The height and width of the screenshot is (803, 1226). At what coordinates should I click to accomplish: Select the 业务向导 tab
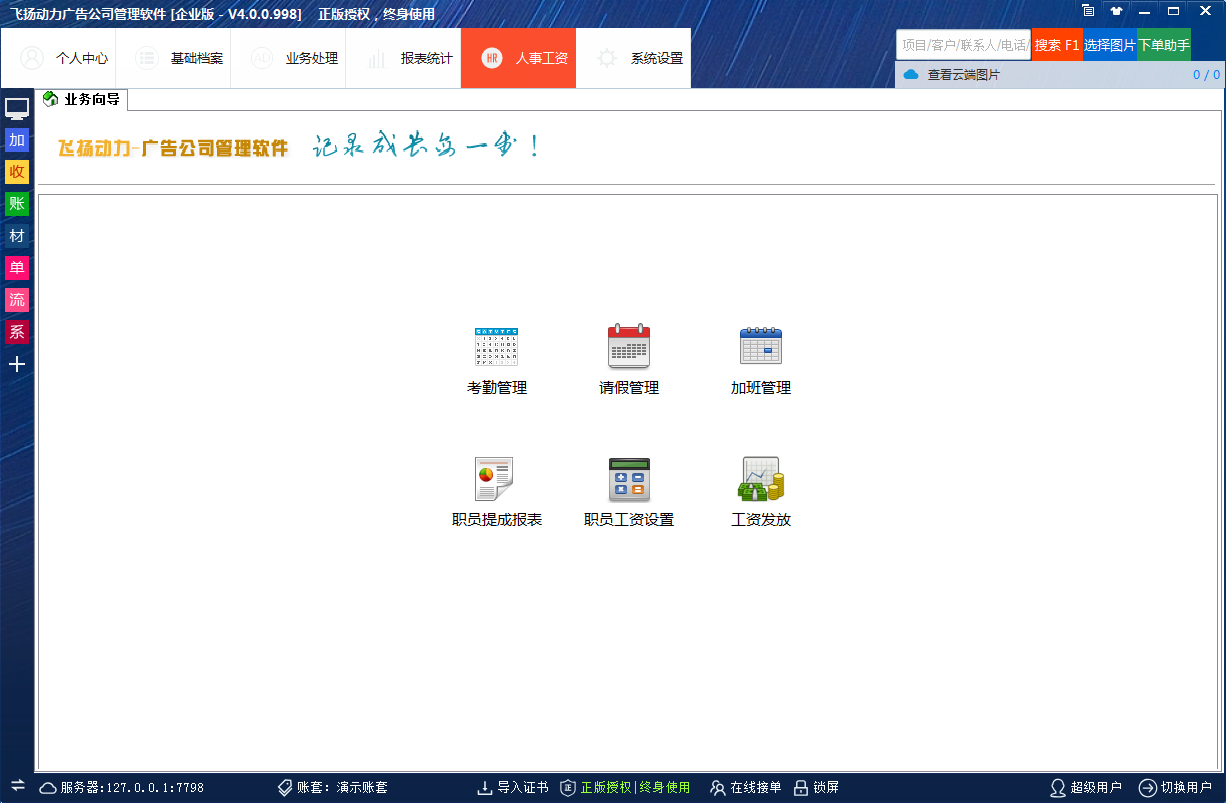click(x=82, y=100)
